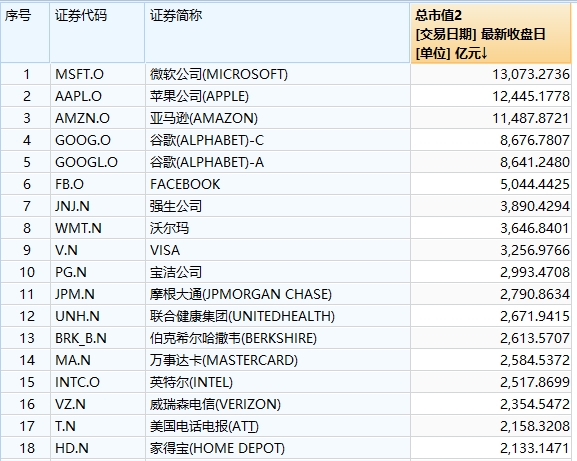Click the VISA name cell
Image resolution: width=577 pixels, height=461 pixels.
pos(277,250)
